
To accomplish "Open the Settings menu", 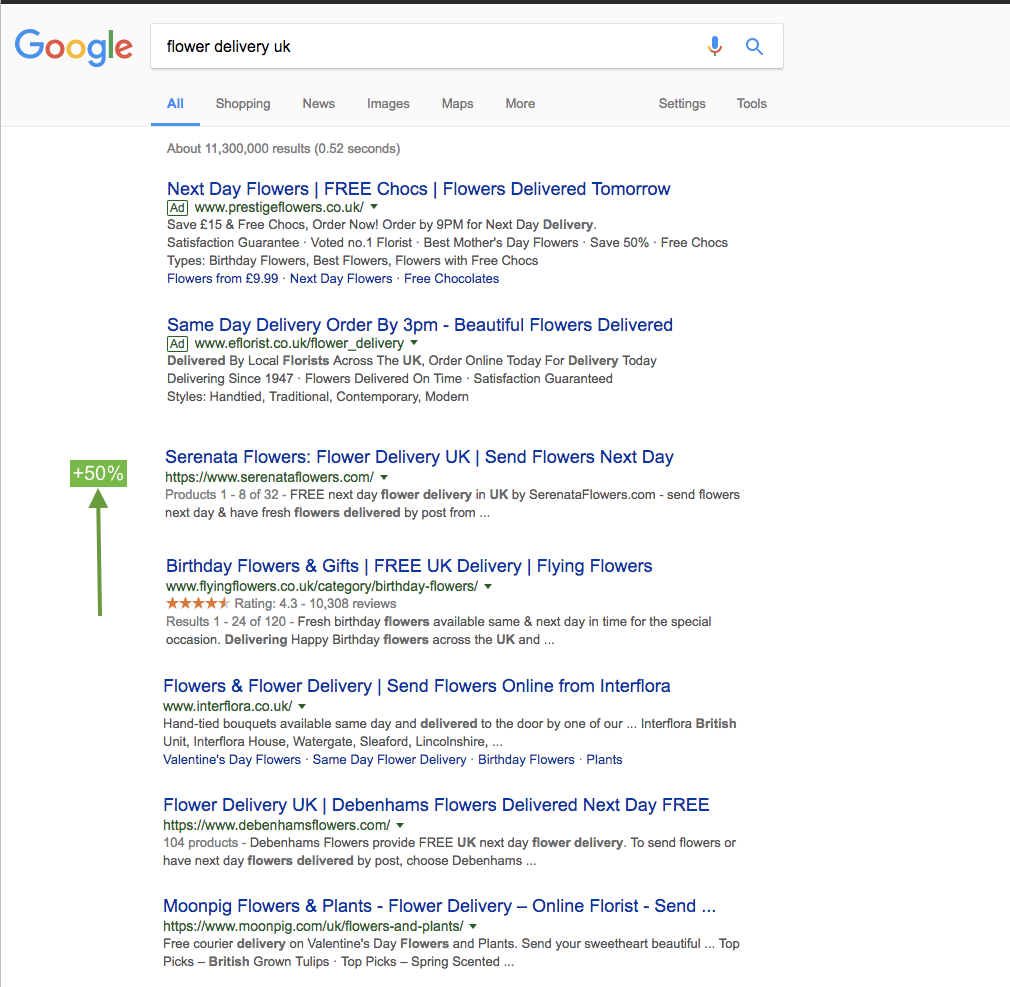I will 681,104.
